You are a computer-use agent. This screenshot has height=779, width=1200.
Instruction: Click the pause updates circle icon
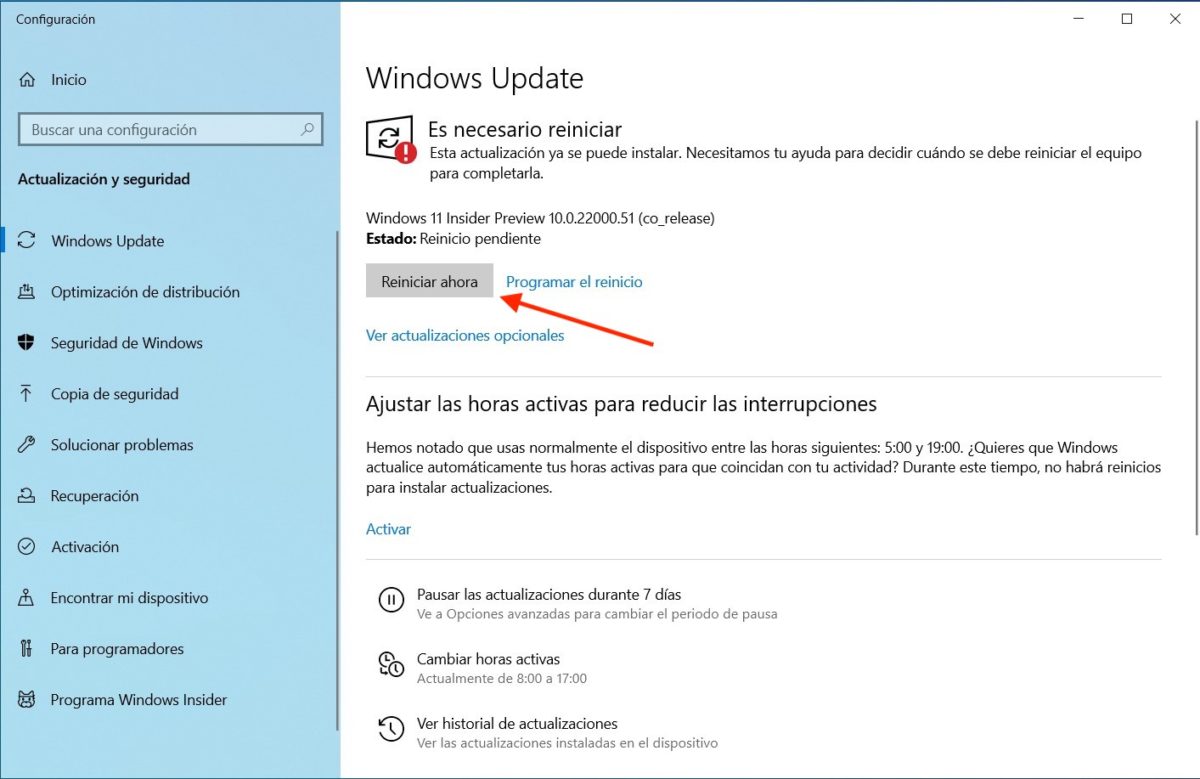coord(390,600)
